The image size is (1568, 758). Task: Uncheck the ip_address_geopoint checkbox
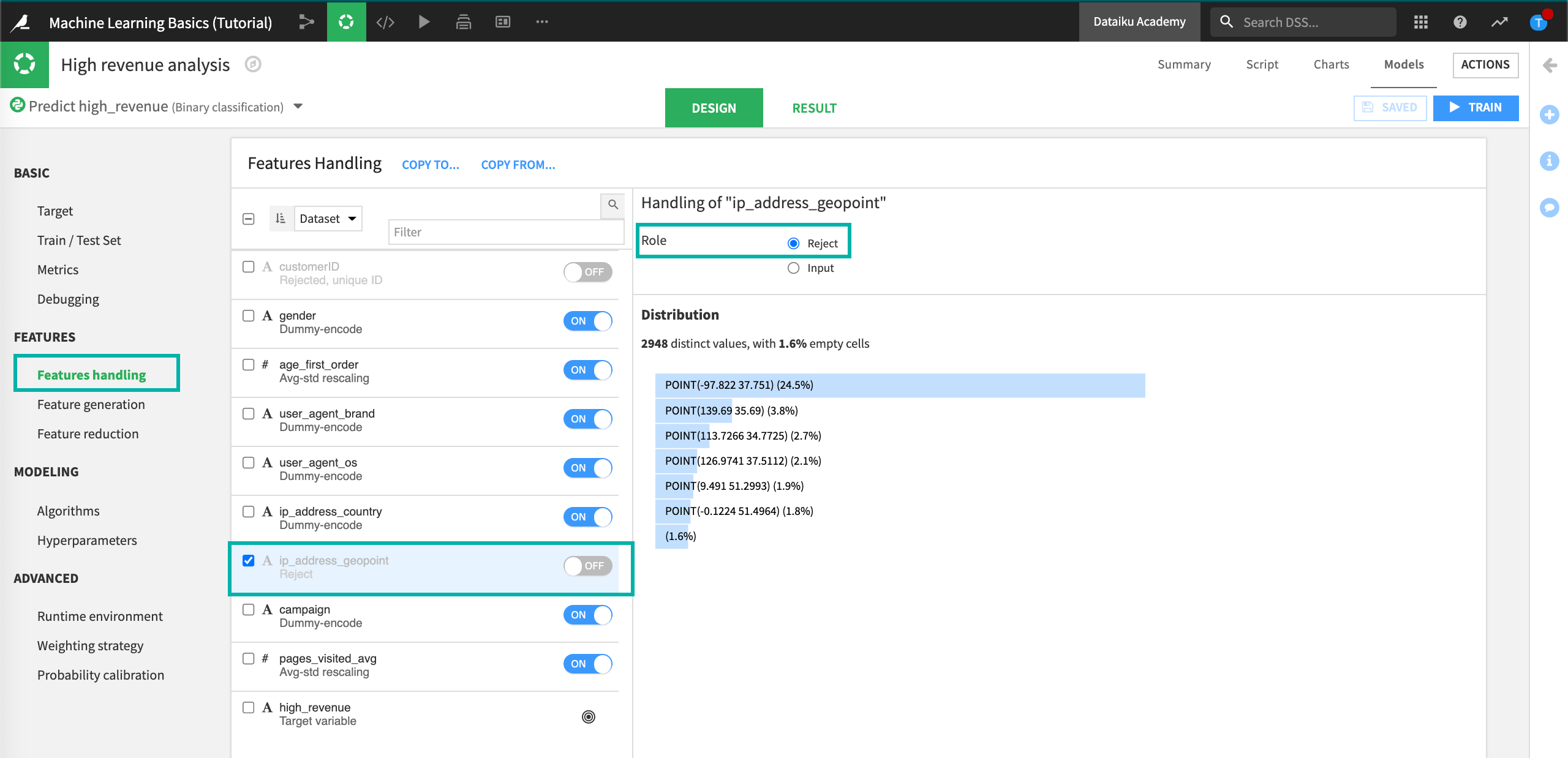click(x=249, y=561)
